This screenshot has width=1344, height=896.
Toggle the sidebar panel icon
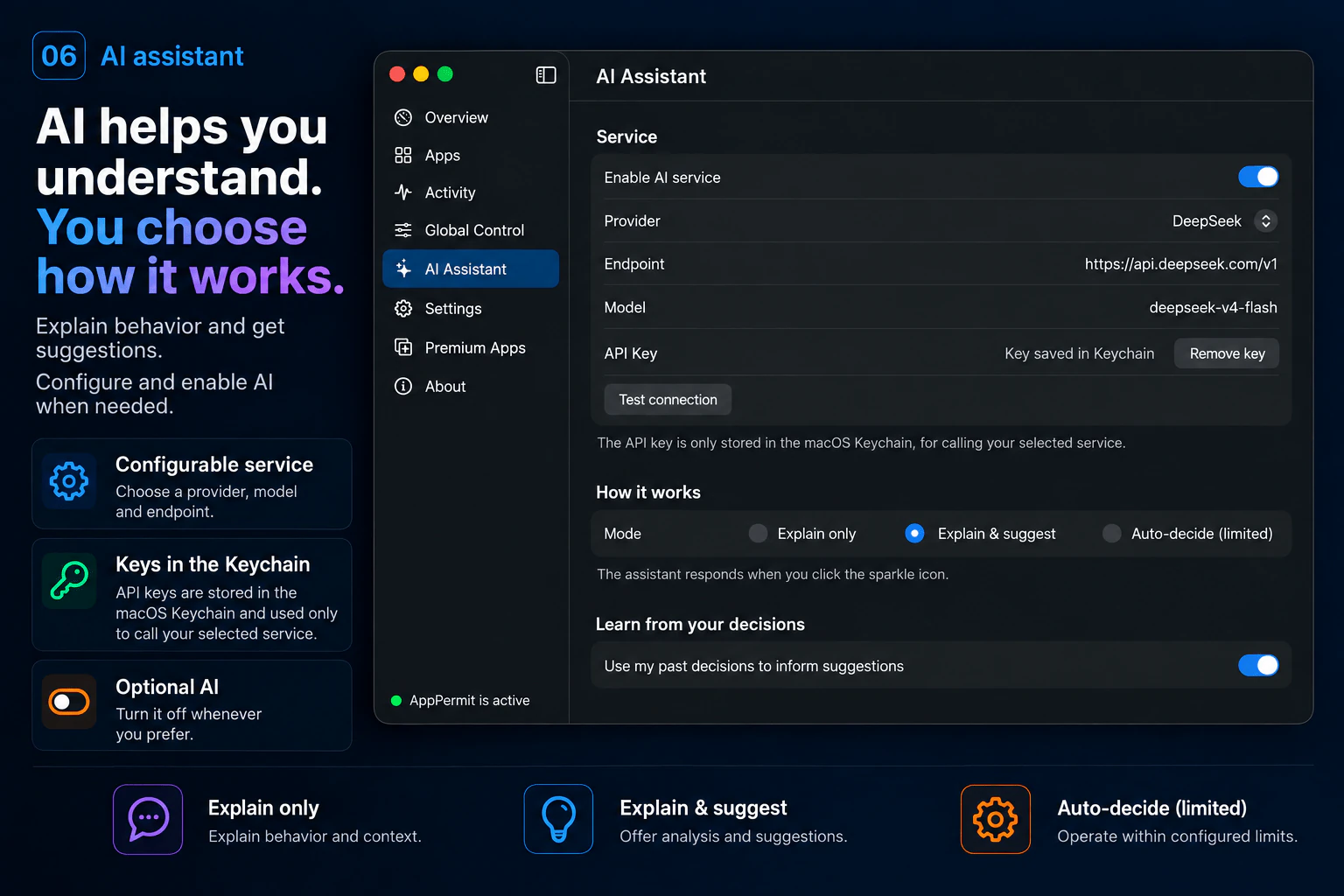(546, 75)
